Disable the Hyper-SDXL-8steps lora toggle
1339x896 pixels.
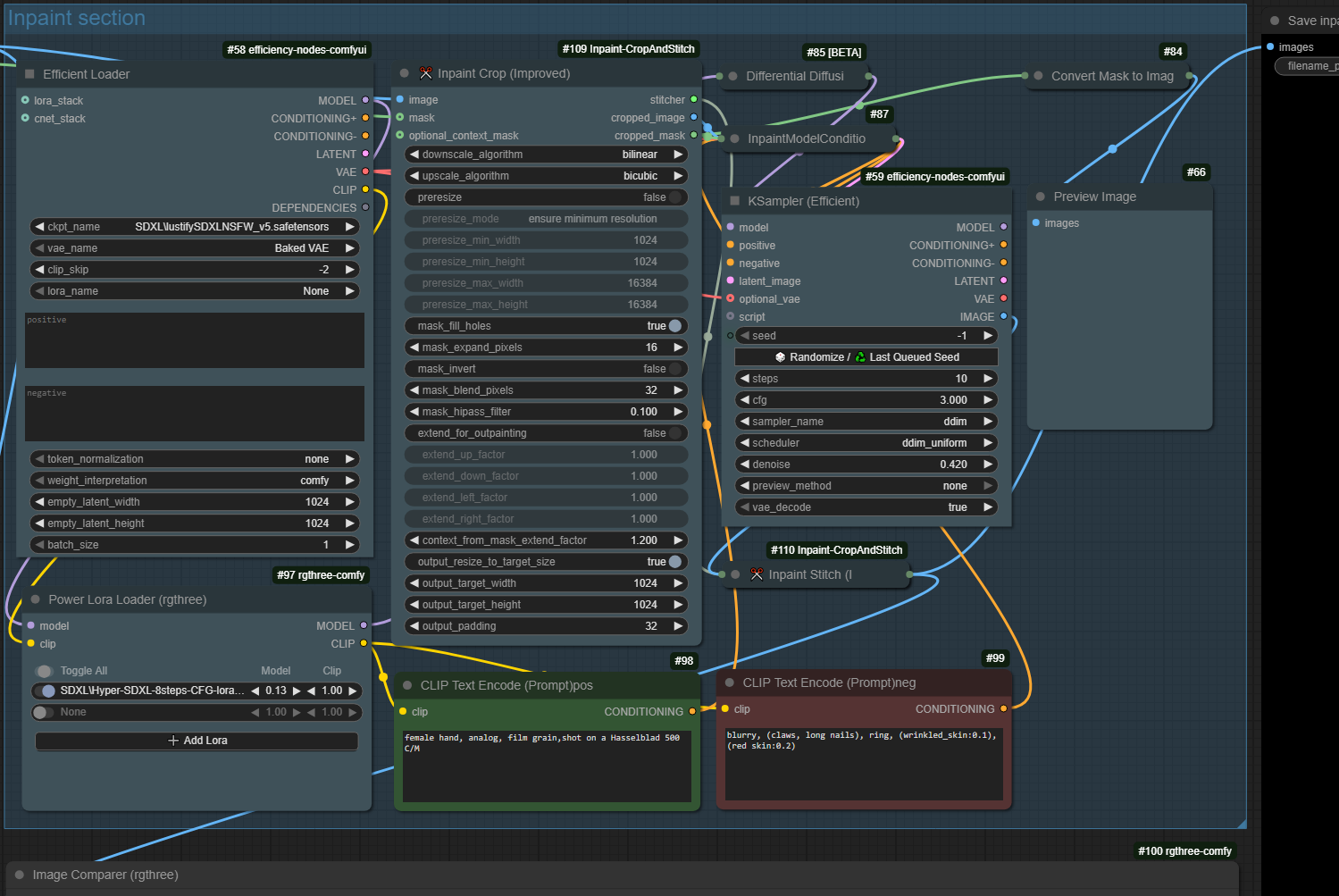45,691
